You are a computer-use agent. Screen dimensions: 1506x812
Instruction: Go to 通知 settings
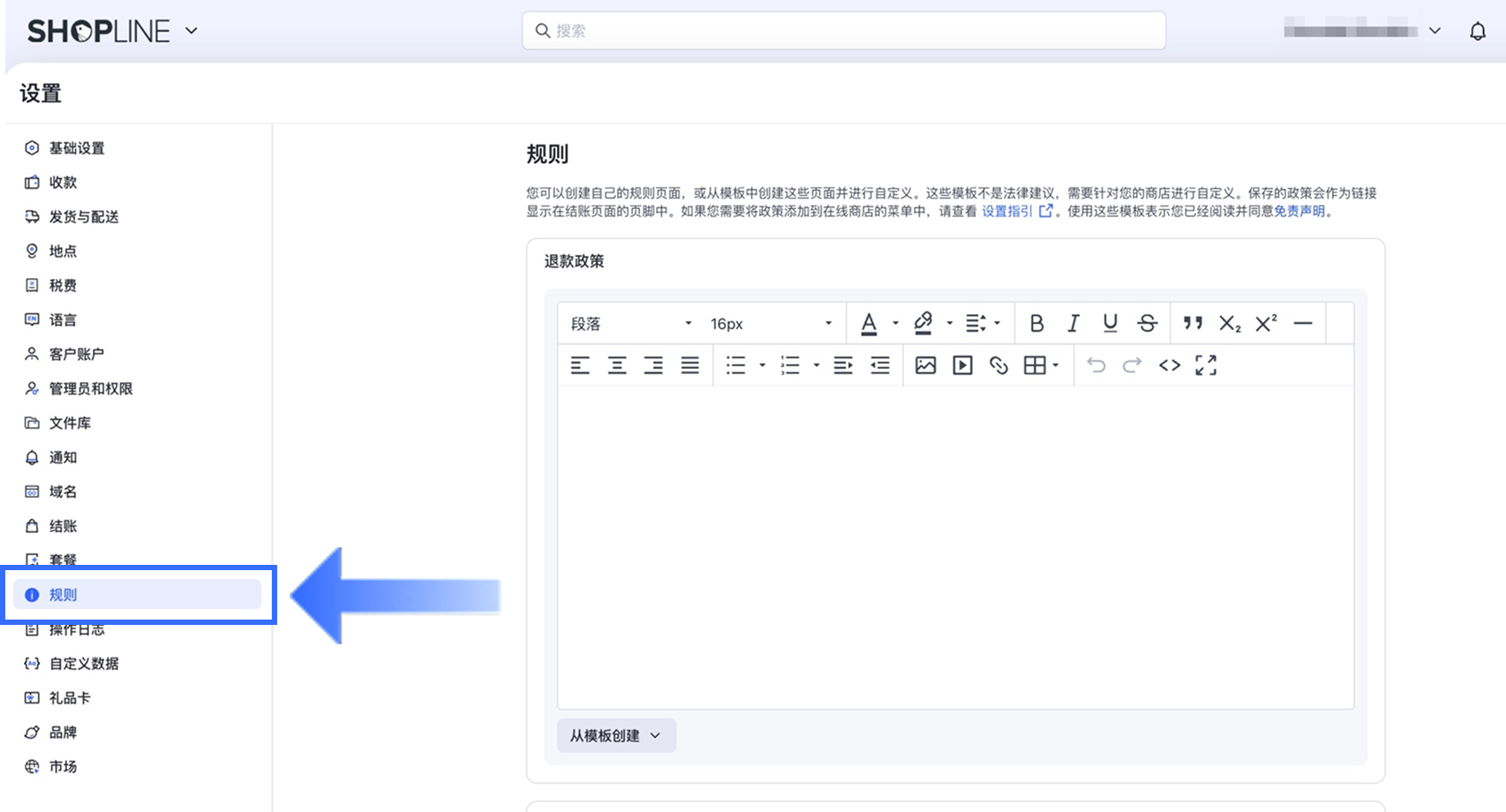point(63,457)
